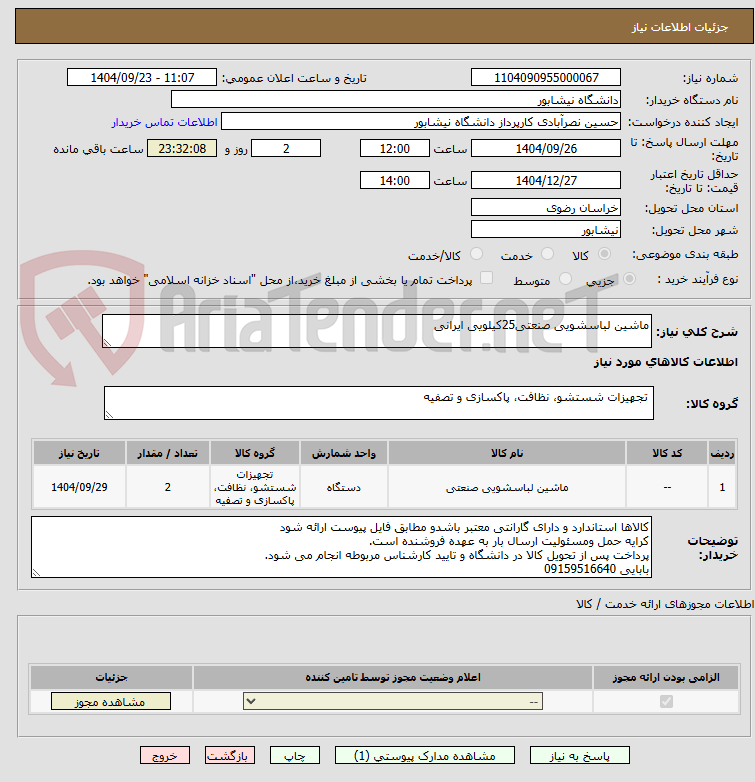Click the خروج exit button
This screenshot has width=755, height=782.
tap(165, 756)
